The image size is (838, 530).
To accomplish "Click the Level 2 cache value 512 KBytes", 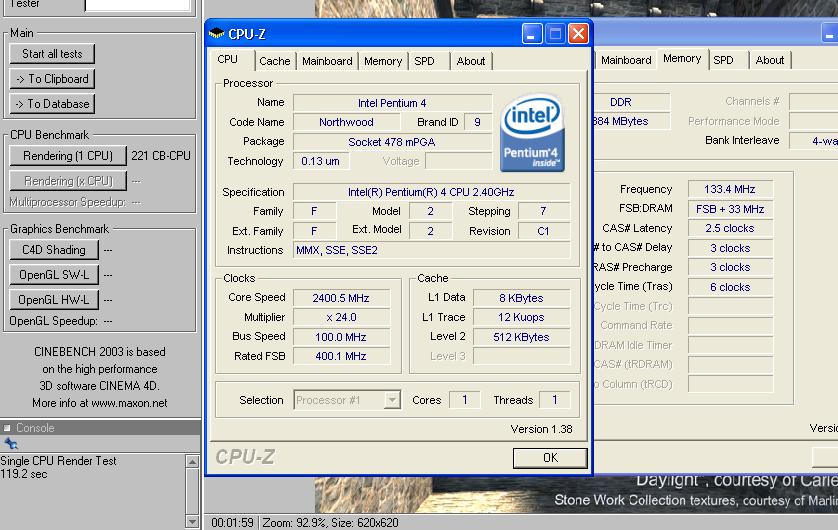I will 522,337.
